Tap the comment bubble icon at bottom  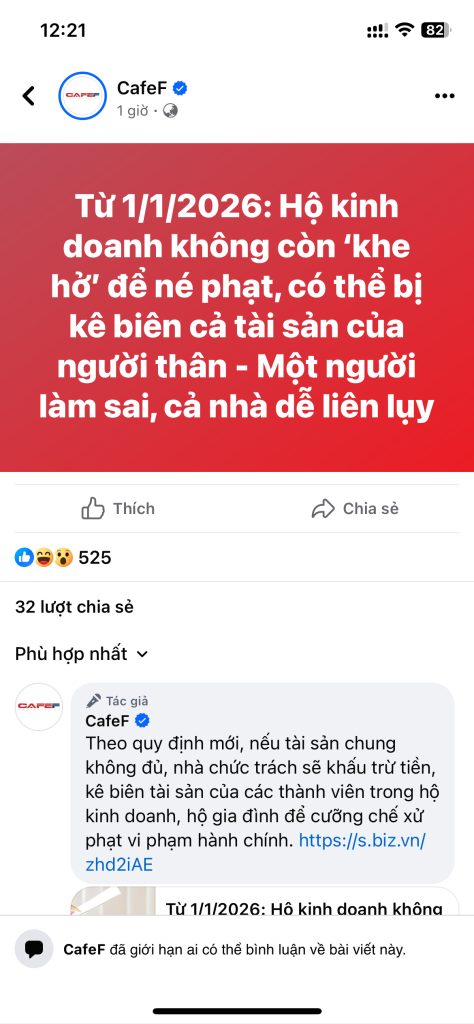[x=34, y=949]
